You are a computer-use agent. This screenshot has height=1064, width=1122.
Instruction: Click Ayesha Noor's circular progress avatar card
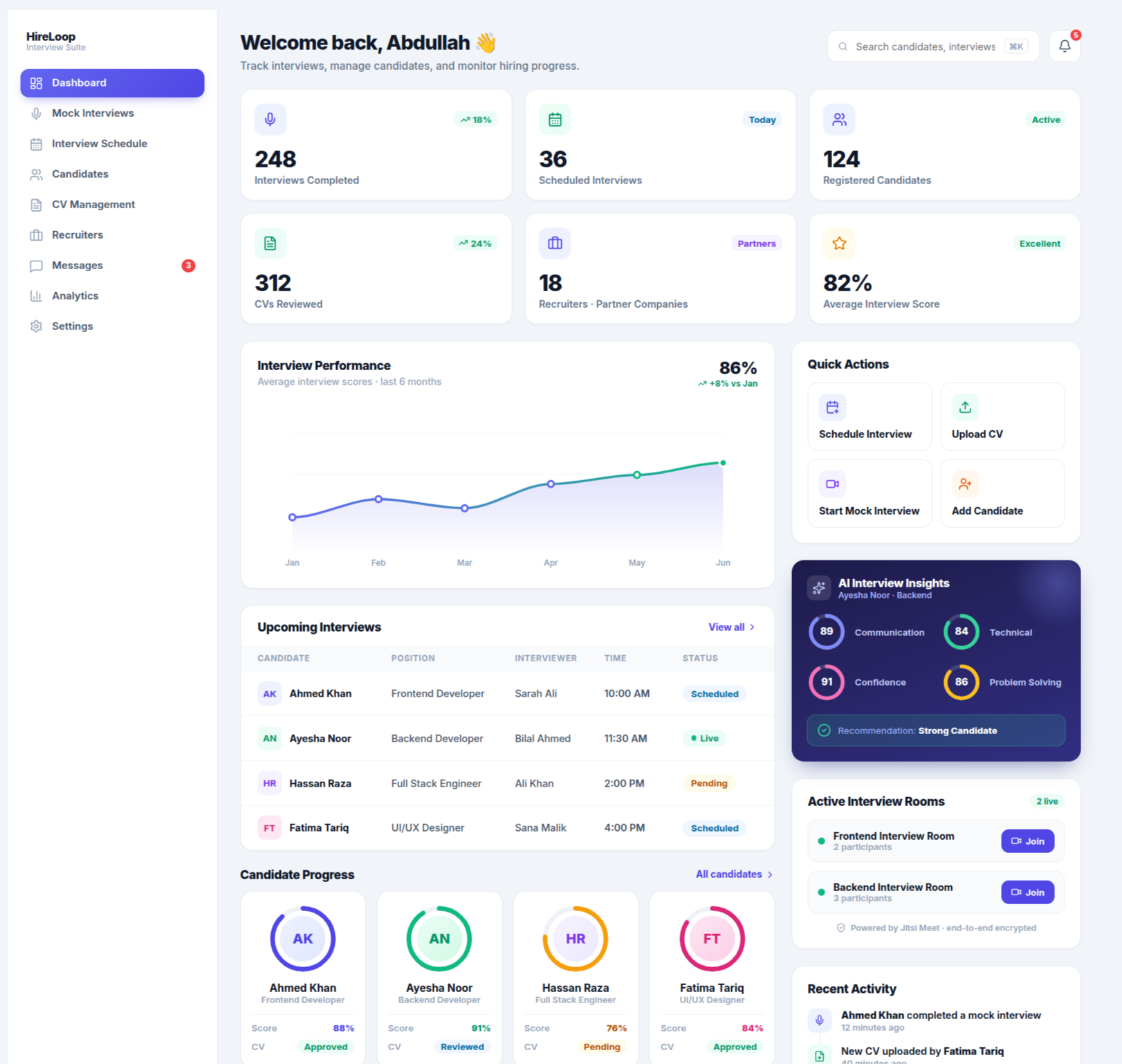coord(439,939)
